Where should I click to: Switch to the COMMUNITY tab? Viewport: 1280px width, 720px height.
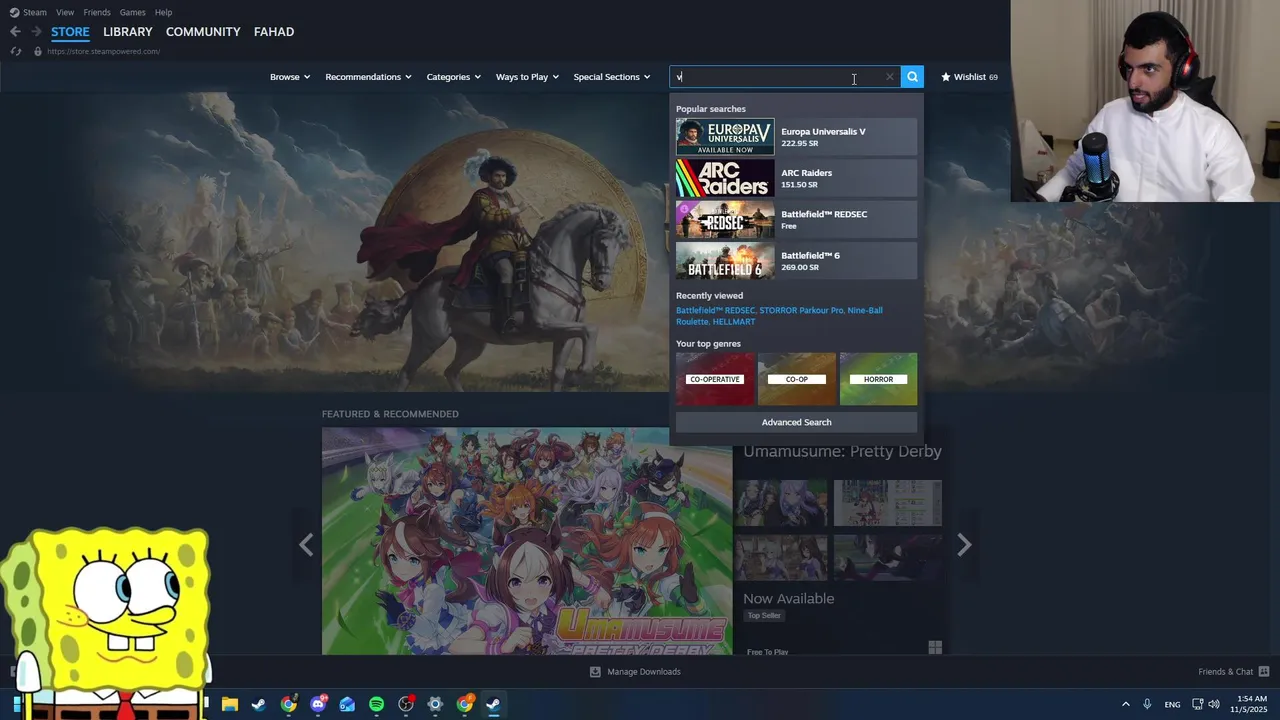(x=203, y=32)
